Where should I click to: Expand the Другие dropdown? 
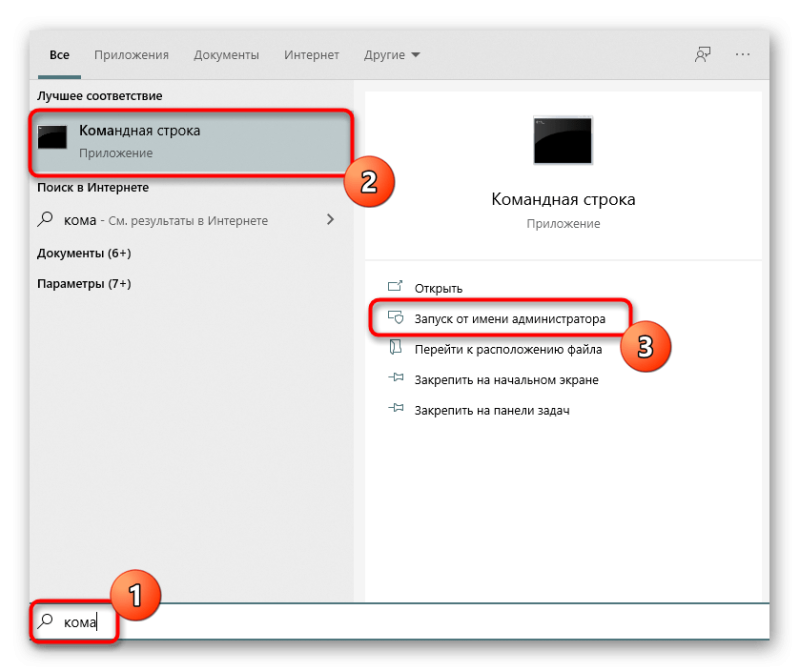pos(391,55)
